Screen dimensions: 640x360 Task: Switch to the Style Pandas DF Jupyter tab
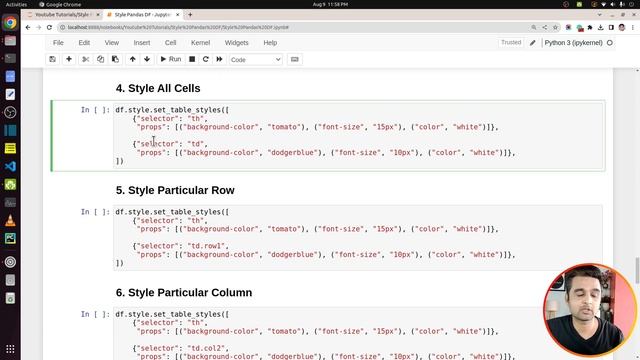[x=142, y=15]
